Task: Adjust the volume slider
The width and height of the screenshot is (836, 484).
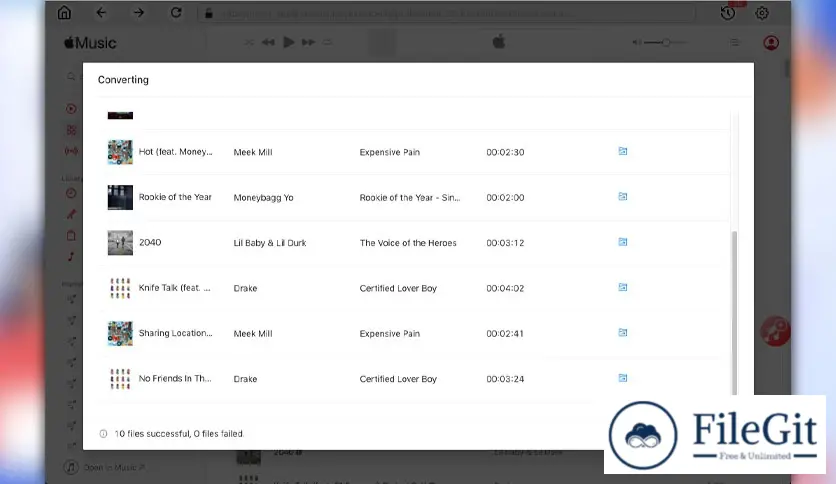Action: pos(665,42)
